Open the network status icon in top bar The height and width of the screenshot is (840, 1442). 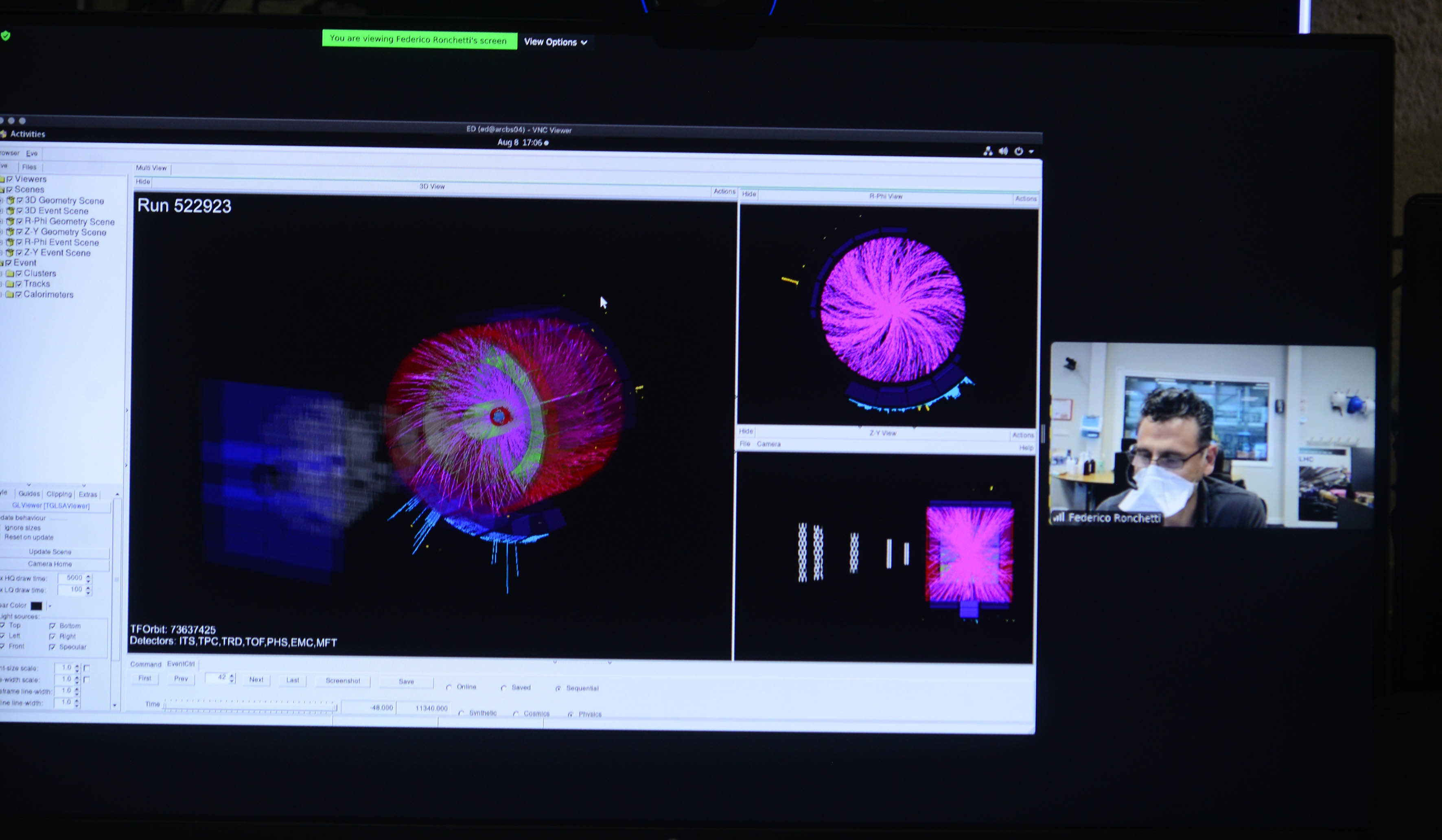click(988, 151)
